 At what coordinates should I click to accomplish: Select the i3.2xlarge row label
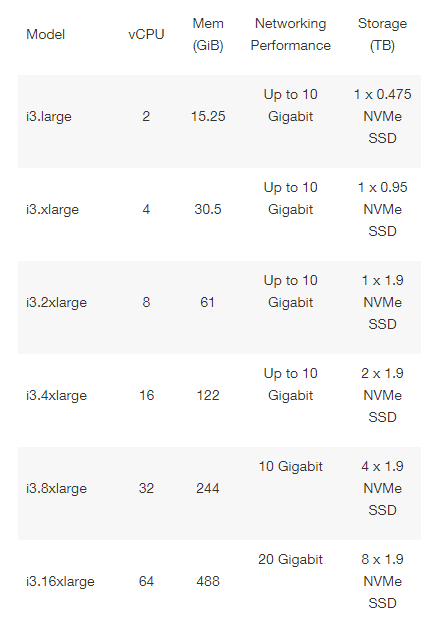[x=56, y=302]
